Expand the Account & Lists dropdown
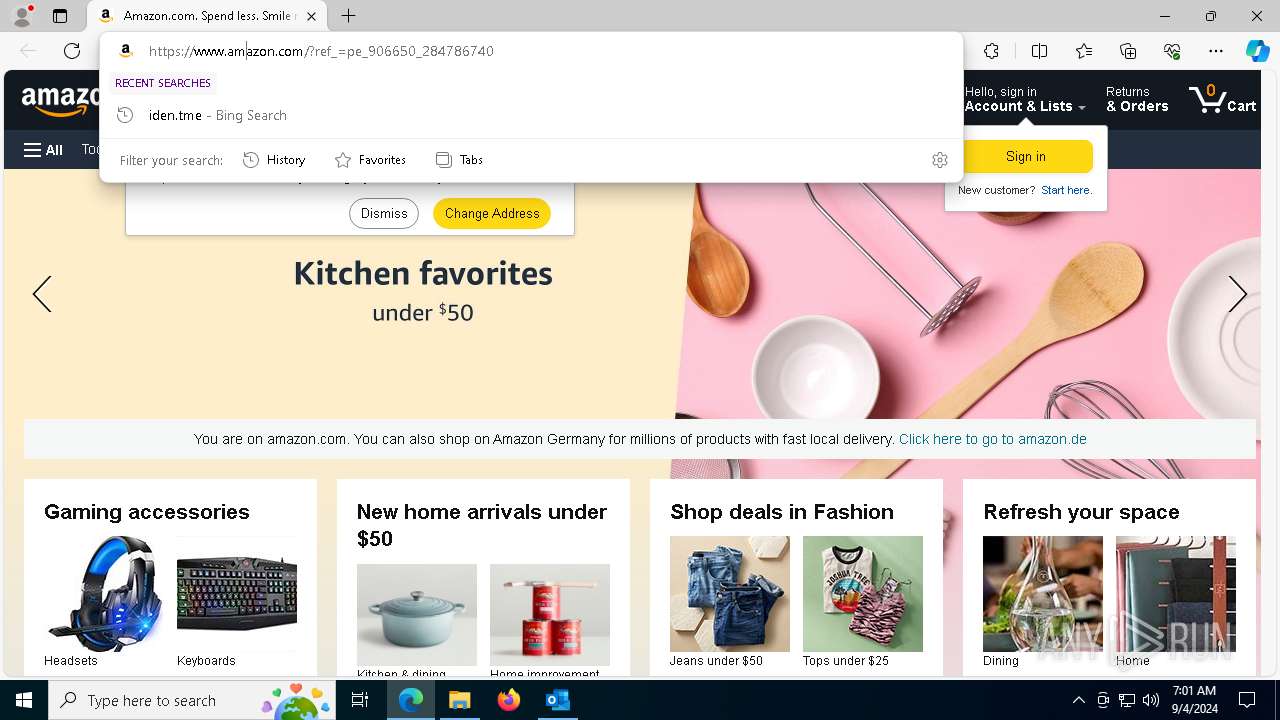 point(1025,99)
